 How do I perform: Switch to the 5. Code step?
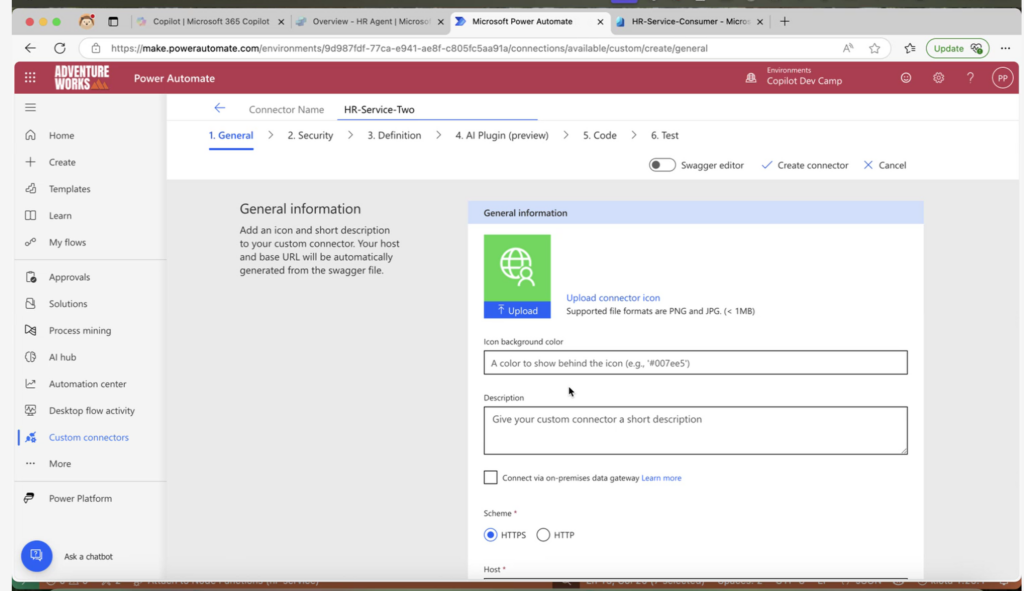(600, 135)
